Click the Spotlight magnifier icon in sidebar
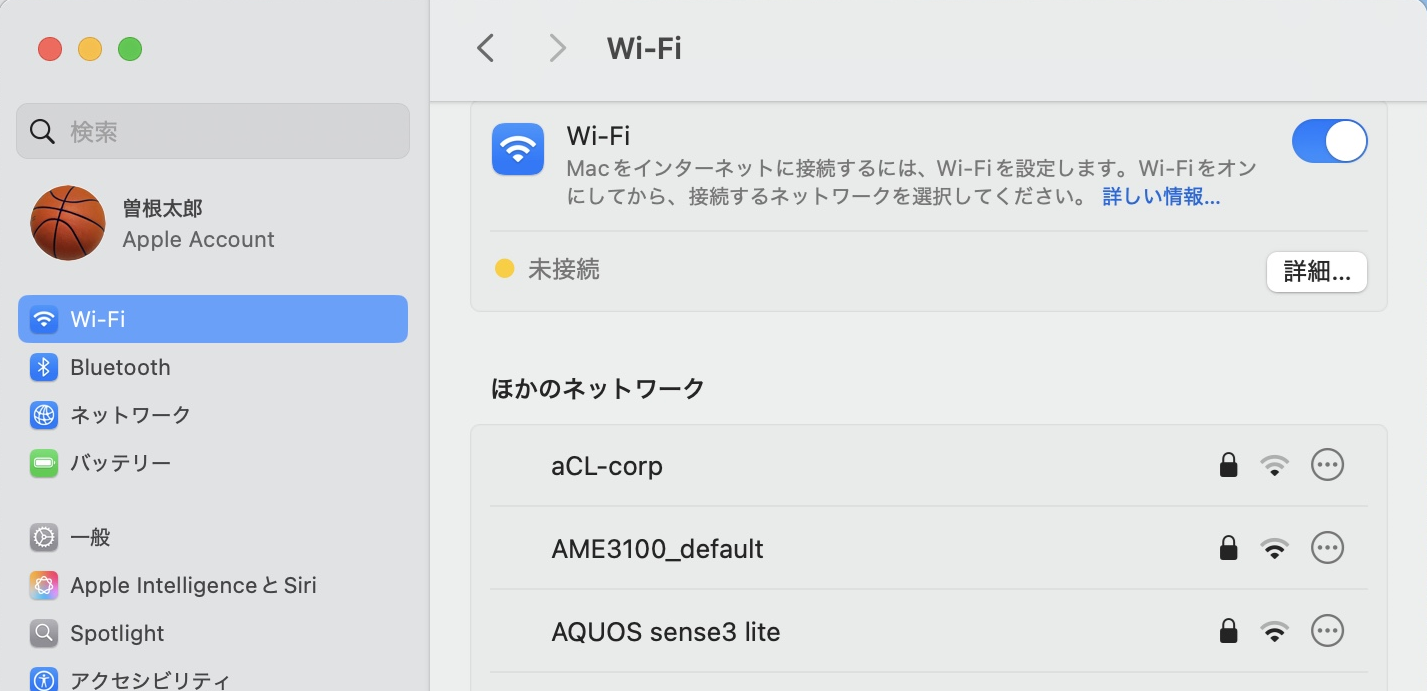The height and width of the screenshot is (691, 1427). point(44,633)
